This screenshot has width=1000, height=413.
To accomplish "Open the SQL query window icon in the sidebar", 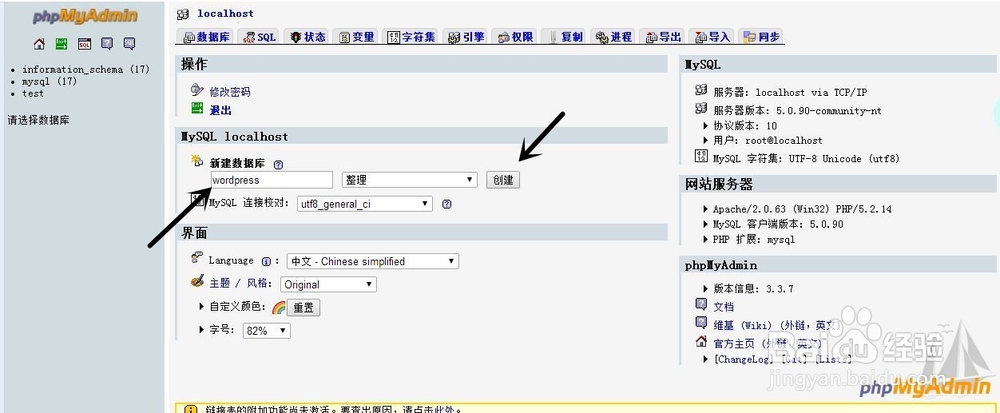I will 84,44.
